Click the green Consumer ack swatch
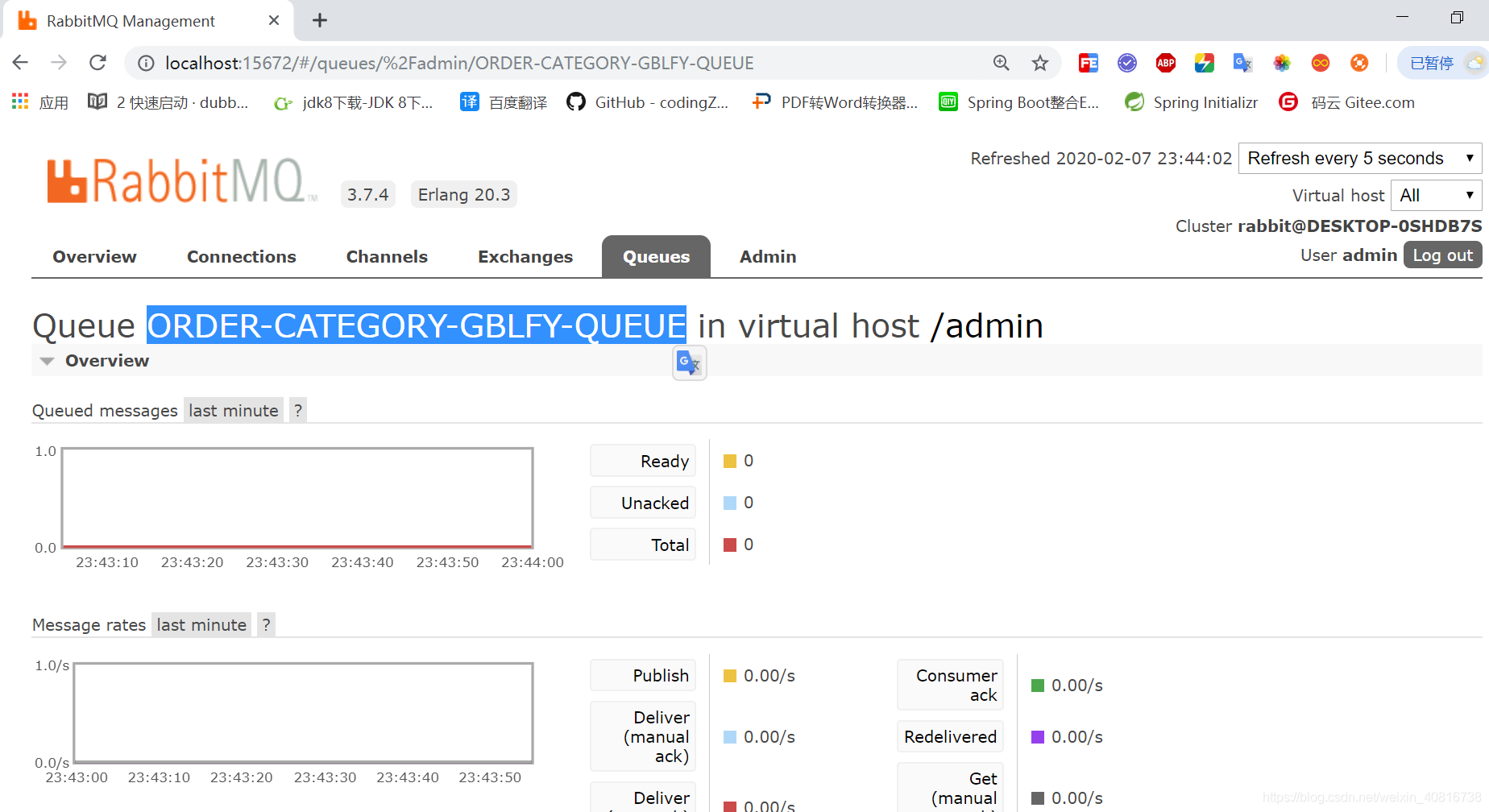Viewport: 1489px width, 812px height. 1038,686
